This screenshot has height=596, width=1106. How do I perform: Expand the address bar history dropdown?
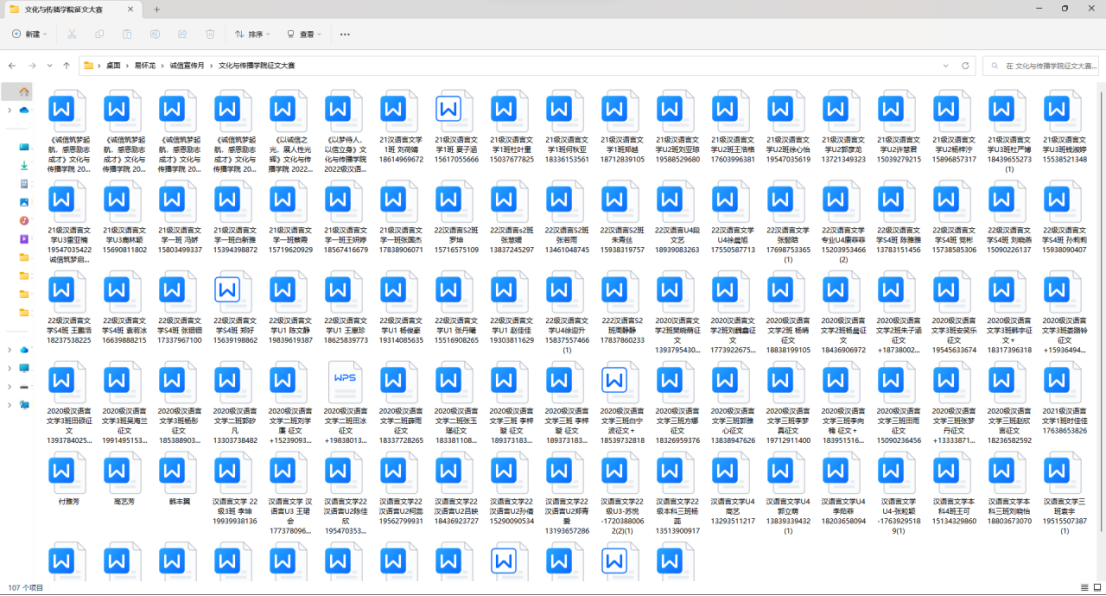[946, 66]
